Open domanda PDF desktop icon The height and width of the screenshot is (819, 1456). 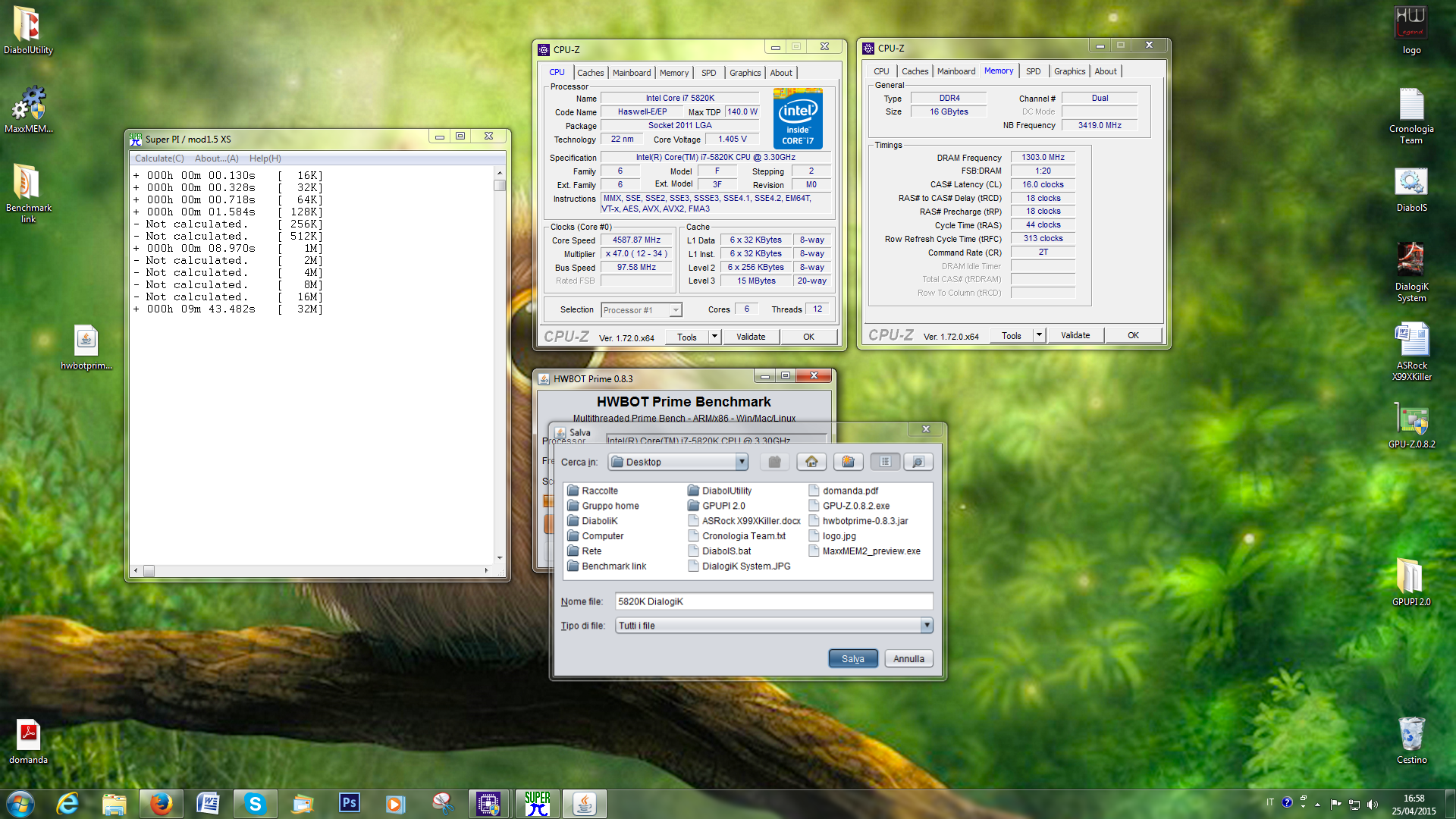click(28, 742)
